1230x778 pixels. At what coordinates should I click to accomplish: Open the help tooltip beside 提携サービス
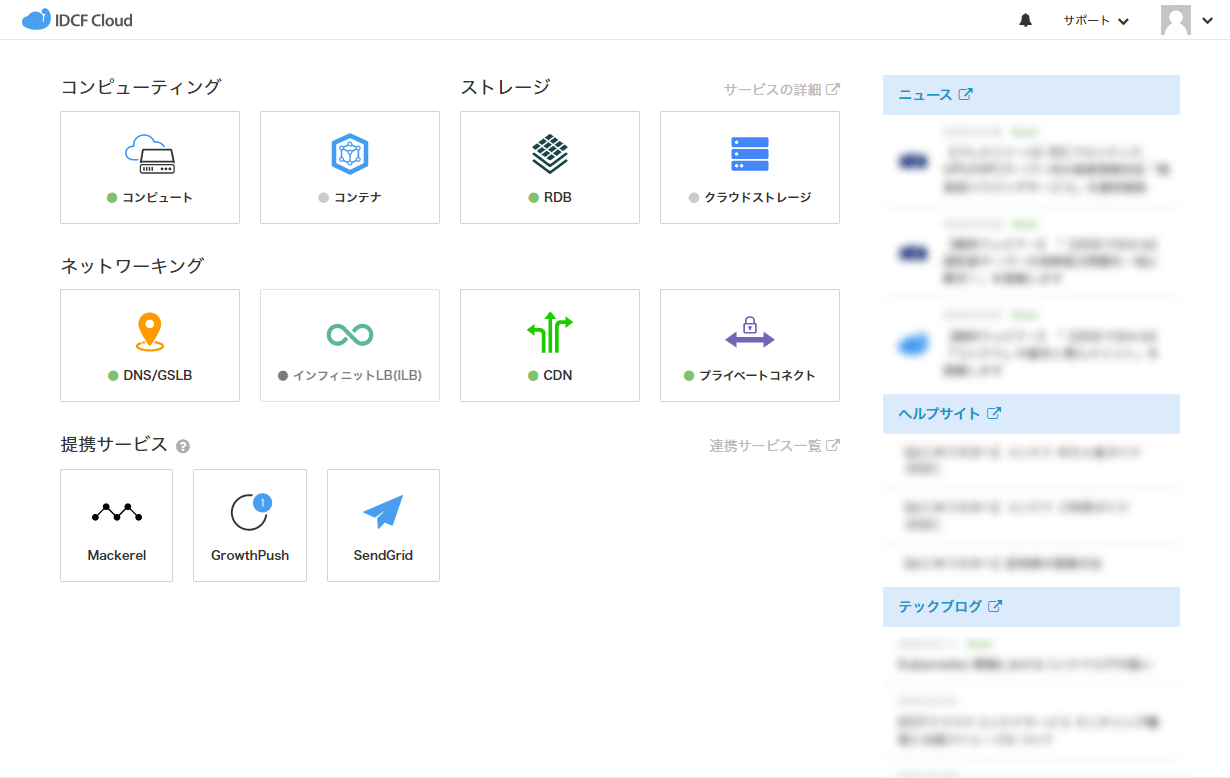[183, 447]
